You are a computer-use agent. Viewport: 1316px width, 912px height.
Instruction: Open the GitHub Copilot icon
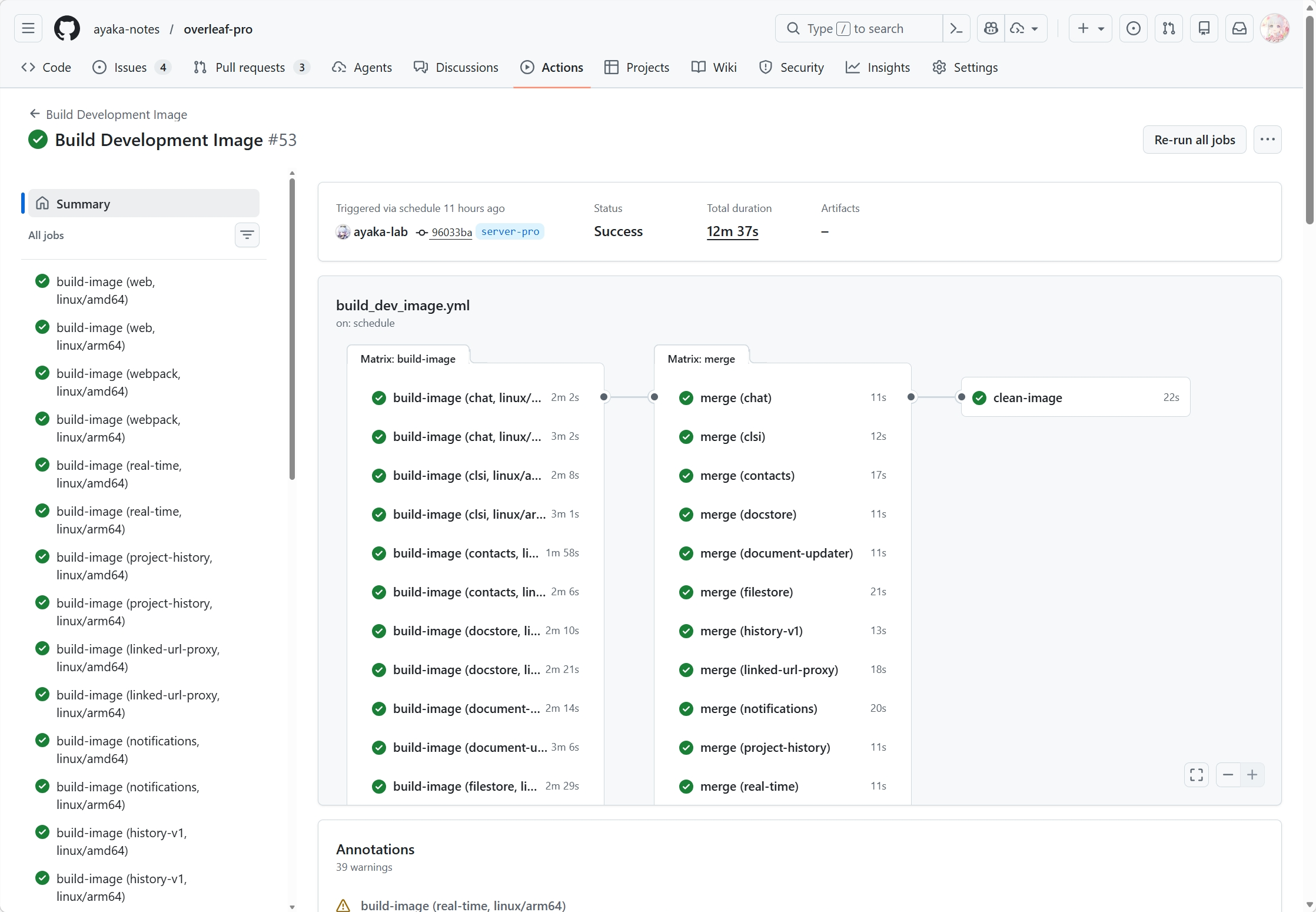(991, 28)
